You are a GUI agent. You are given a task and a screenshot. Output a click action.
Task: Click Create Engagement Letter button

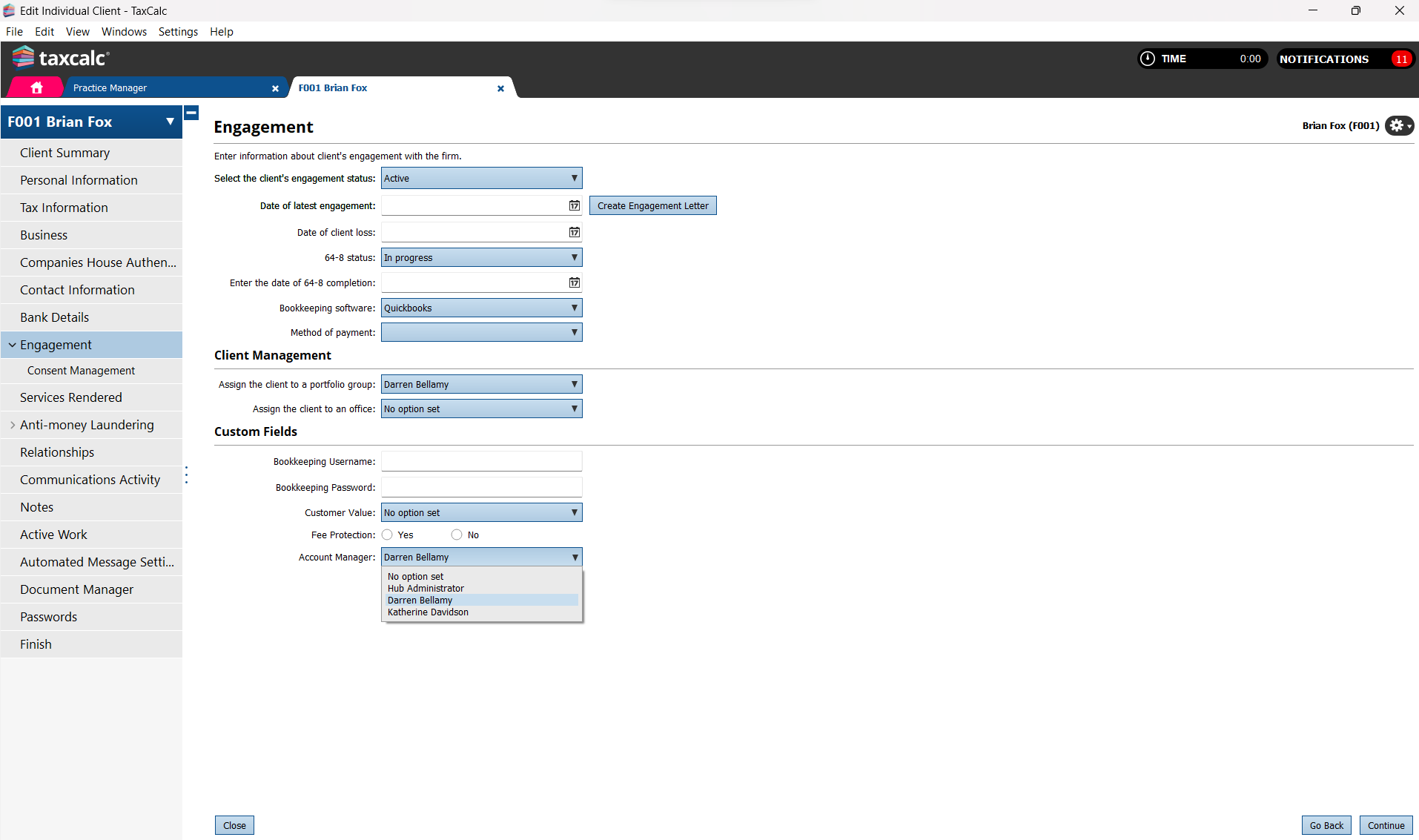pos(652,205)
